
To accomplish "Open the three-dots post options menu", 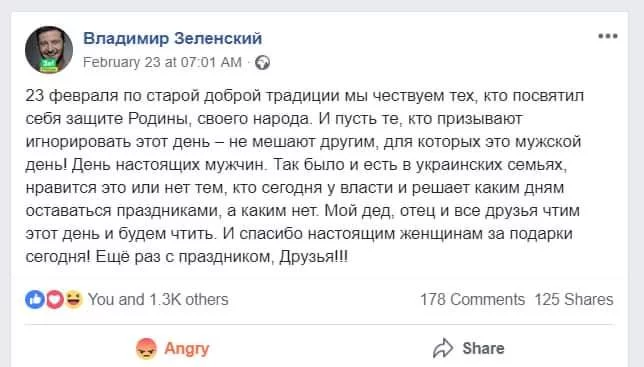I will pos(608,37).
